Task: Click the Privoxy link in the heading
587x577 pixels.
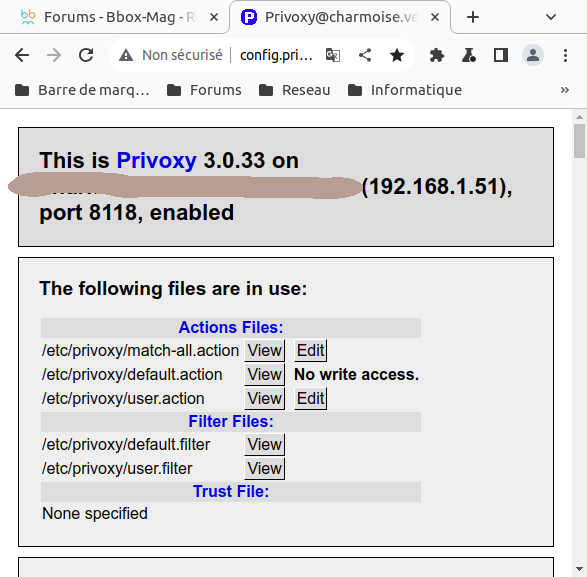Action: pyautogui.click(x=156, y=160)
